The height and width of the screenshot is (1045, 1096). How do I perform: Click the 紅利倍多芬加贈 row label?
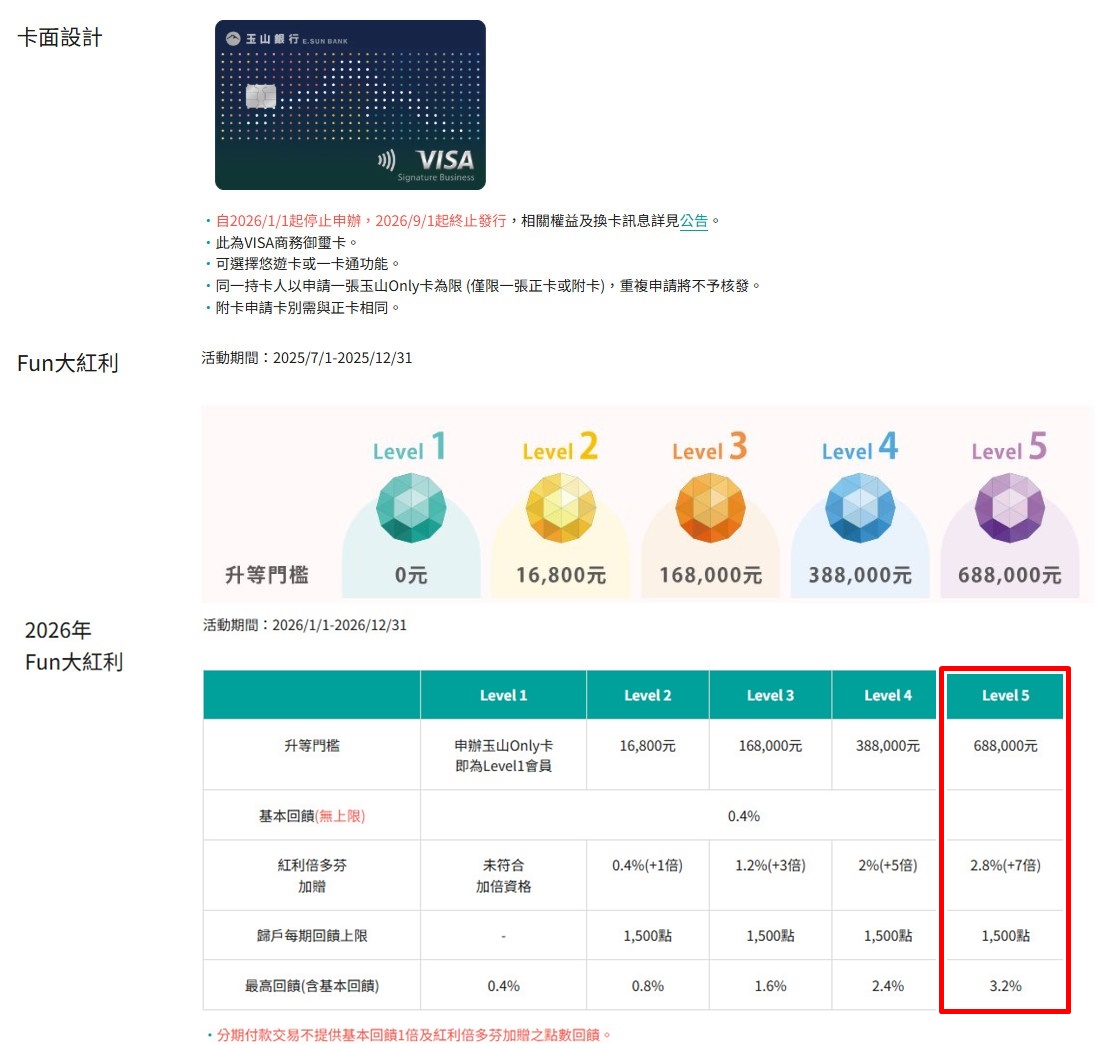(x=312, y=876)
